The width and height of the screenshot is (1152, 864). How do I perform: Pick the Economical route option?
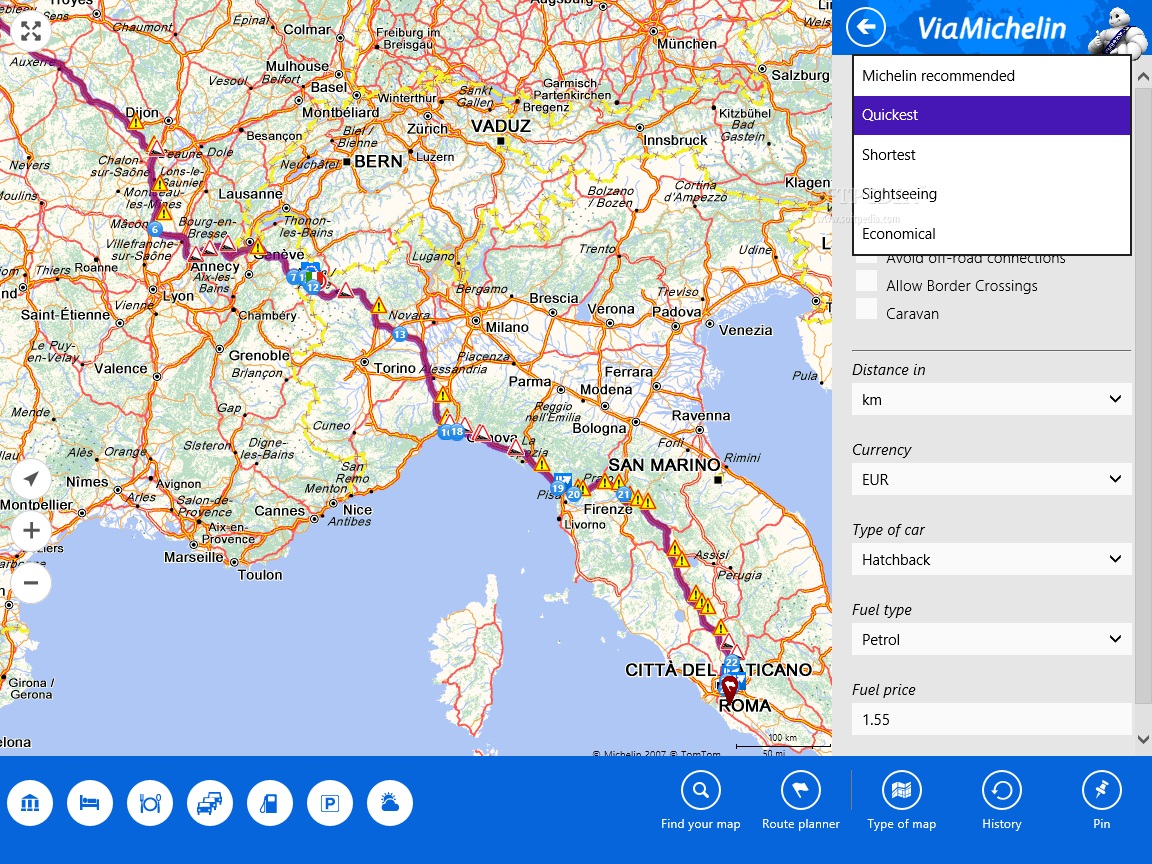(x=991, y=234)
